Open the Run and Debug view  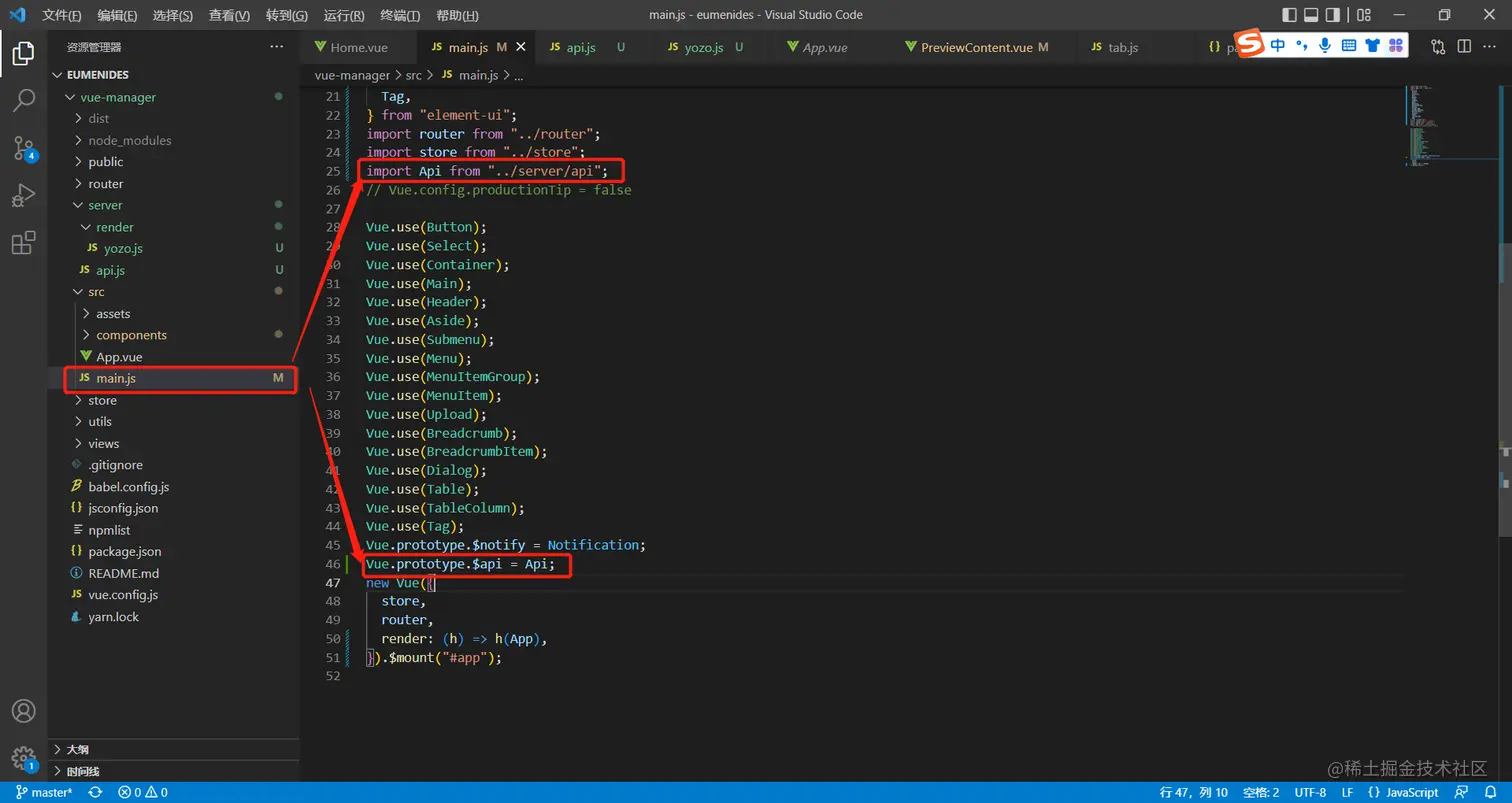(23, 195)
